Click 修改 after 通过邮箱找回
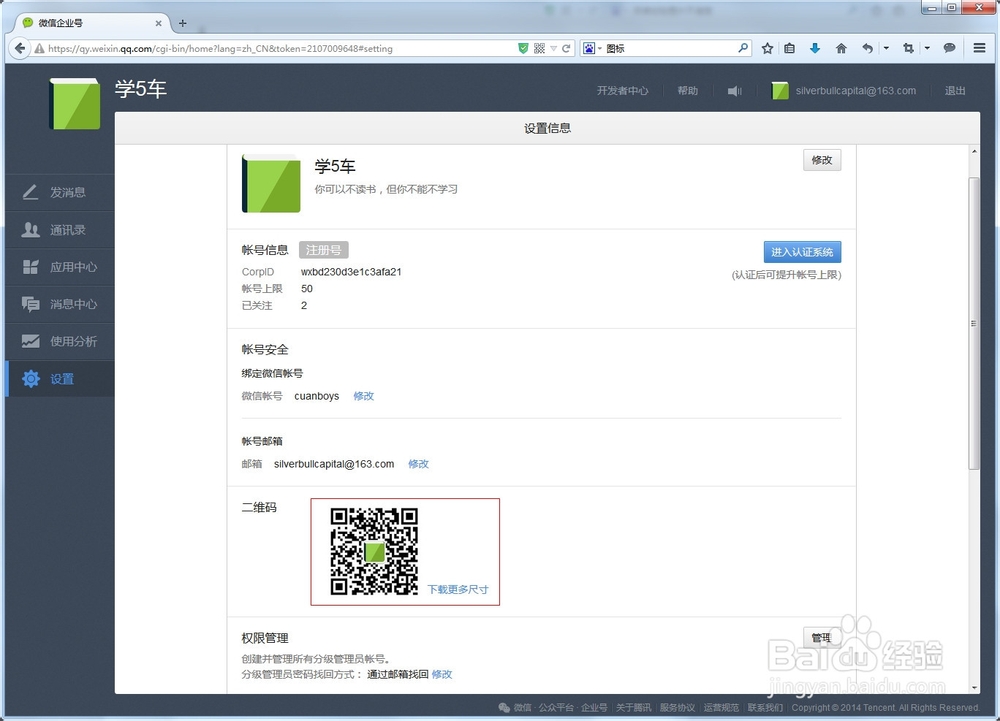The width and height of the screenshot is (1000, 721). 442,674
